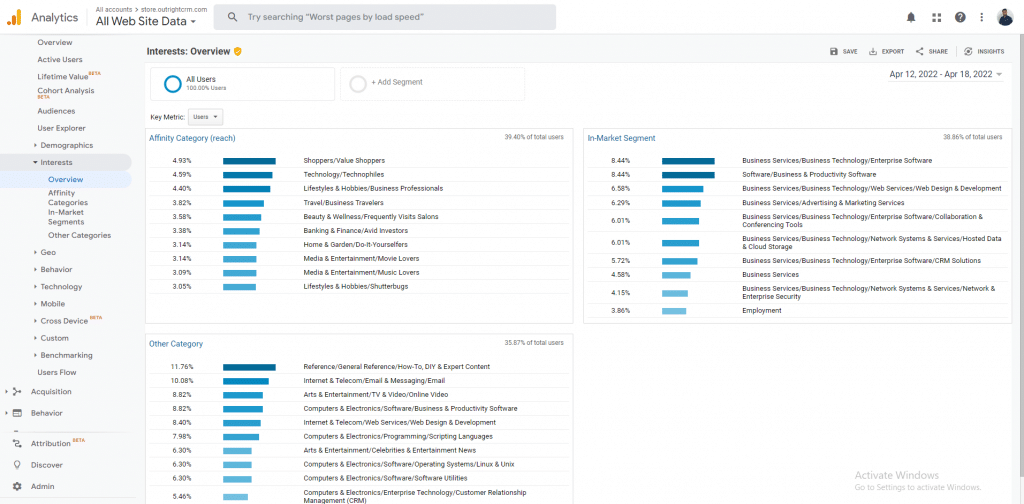Open Users Flow report
Screen dimensions: 1024x504
[57, 372]
